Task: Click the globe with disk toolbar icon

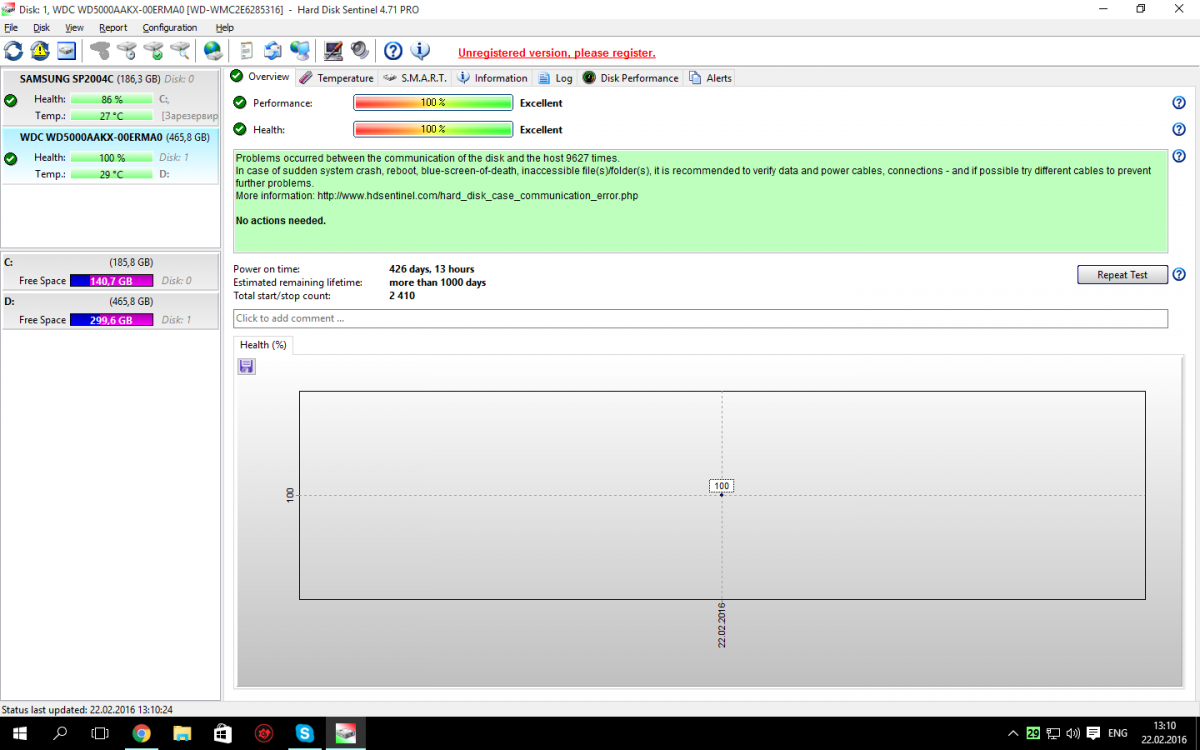Action: (x=213, y=51)
